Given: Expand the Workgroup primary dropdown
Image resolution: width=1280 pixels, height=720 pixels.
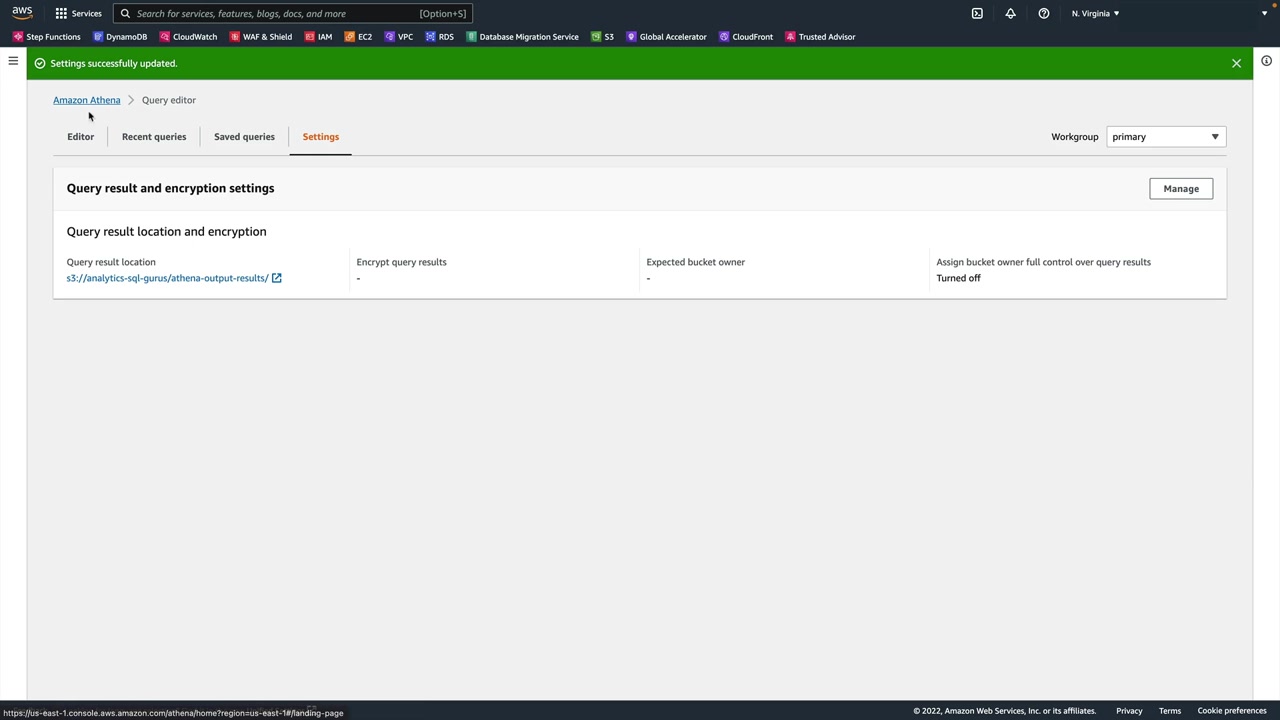Looking at the screenshot, I should 1166,137.
